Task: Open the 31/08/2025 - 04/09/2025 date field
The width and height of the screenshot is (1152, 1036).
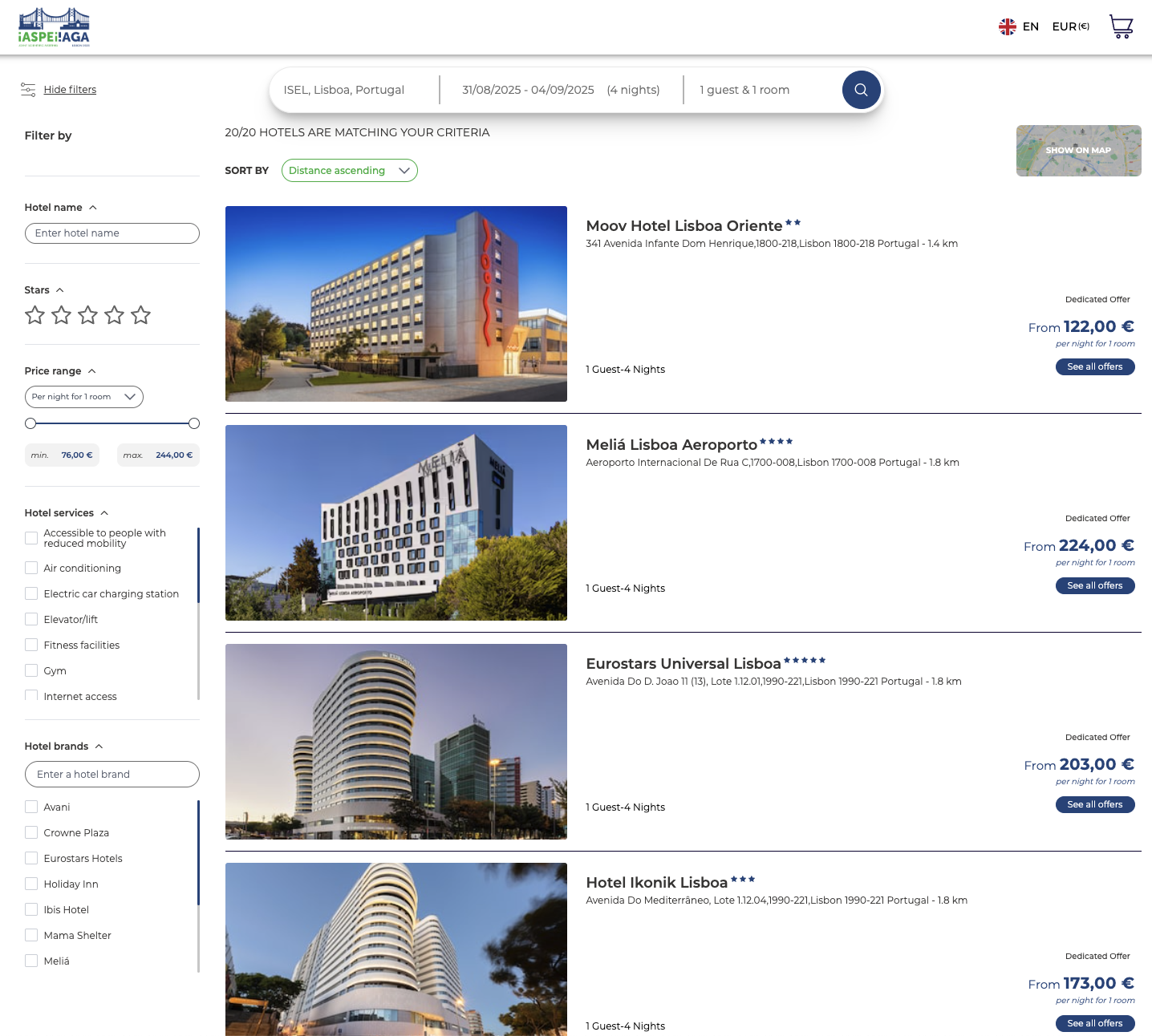Action: (x=561, y=90)
